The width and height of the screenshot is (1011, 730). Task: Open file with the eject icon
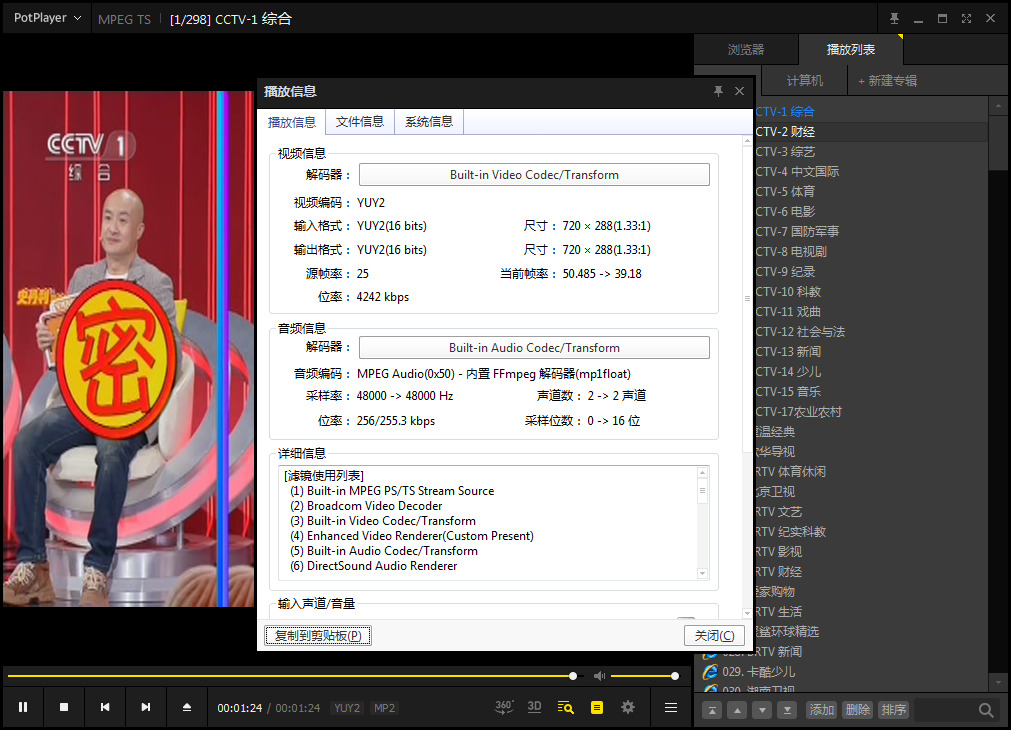click(187, 707)
